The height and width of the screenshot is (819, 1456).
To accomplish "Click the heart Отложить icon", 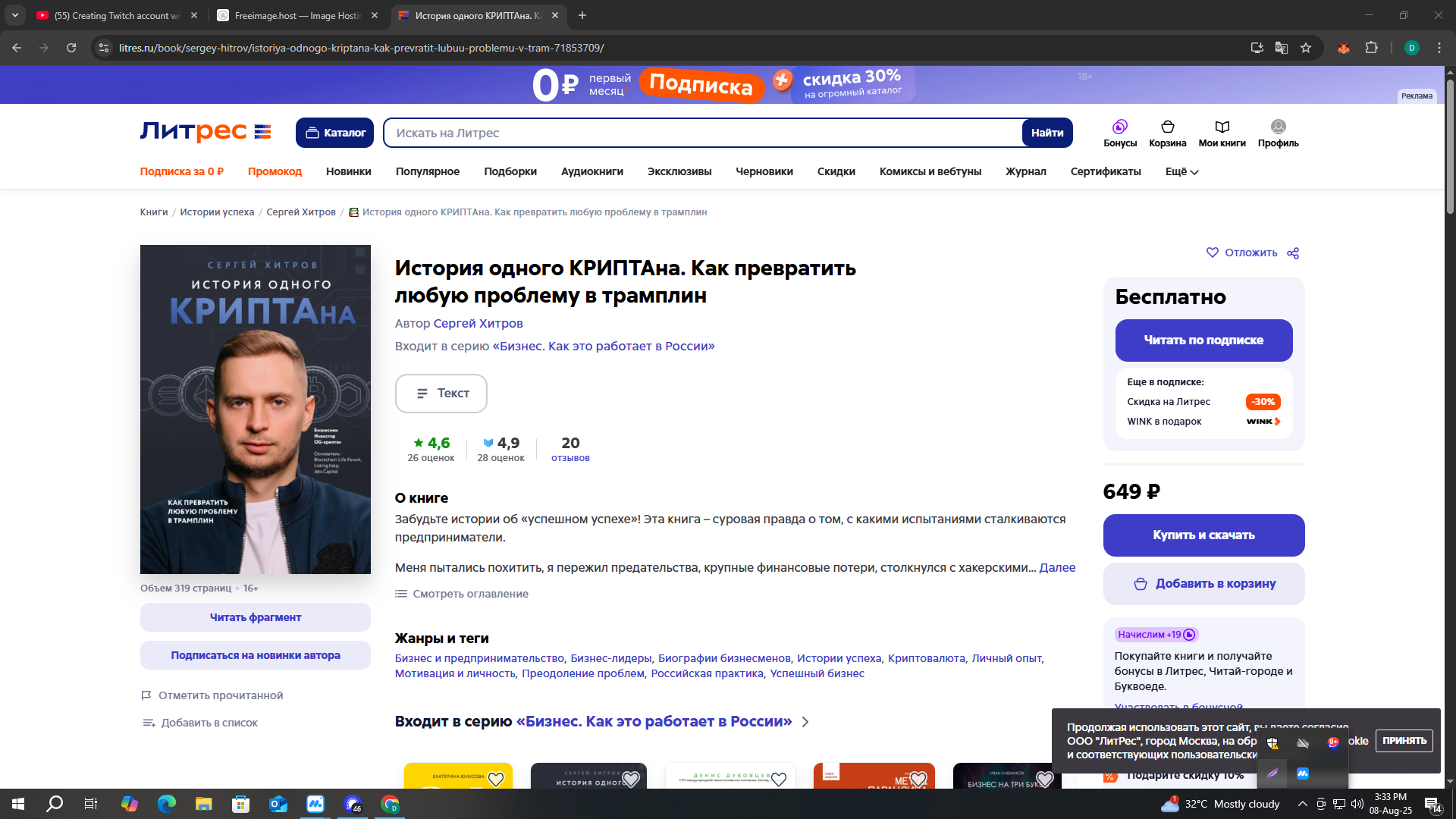I will pyautogui.click(x=1213, y=253).
